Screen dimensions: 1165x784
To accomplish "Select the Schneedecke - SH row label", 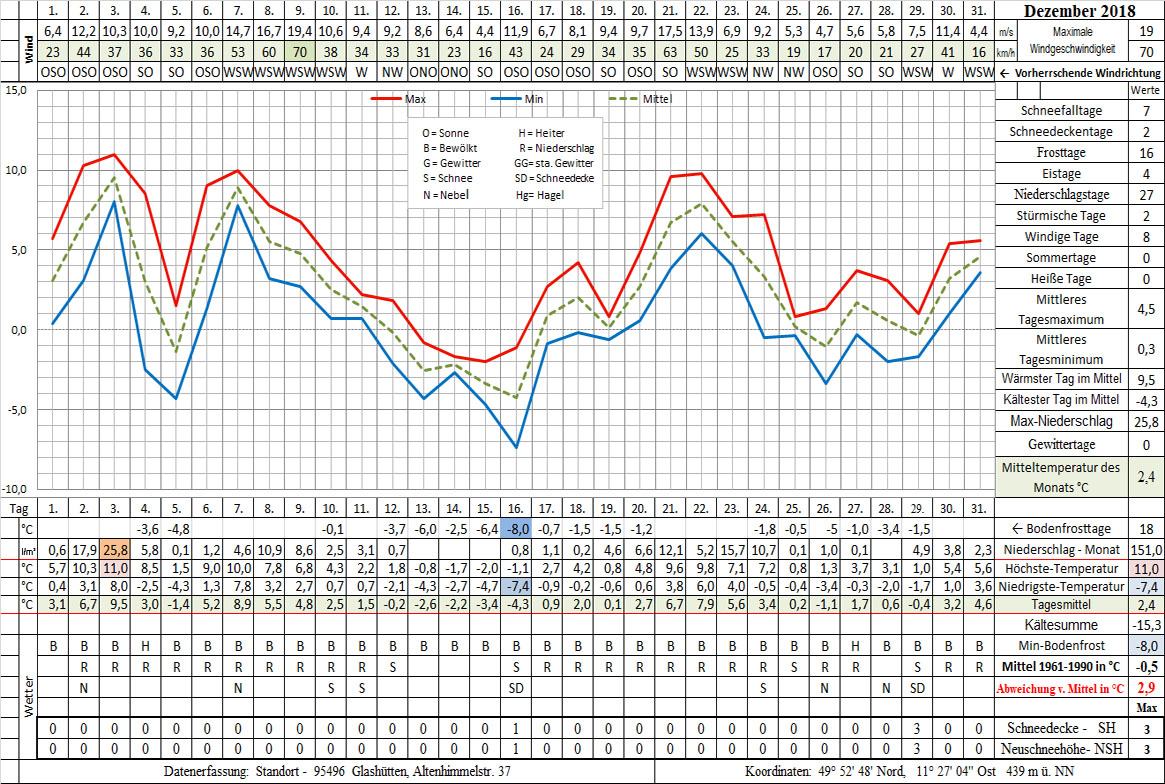I will [x=1061, y=728].
